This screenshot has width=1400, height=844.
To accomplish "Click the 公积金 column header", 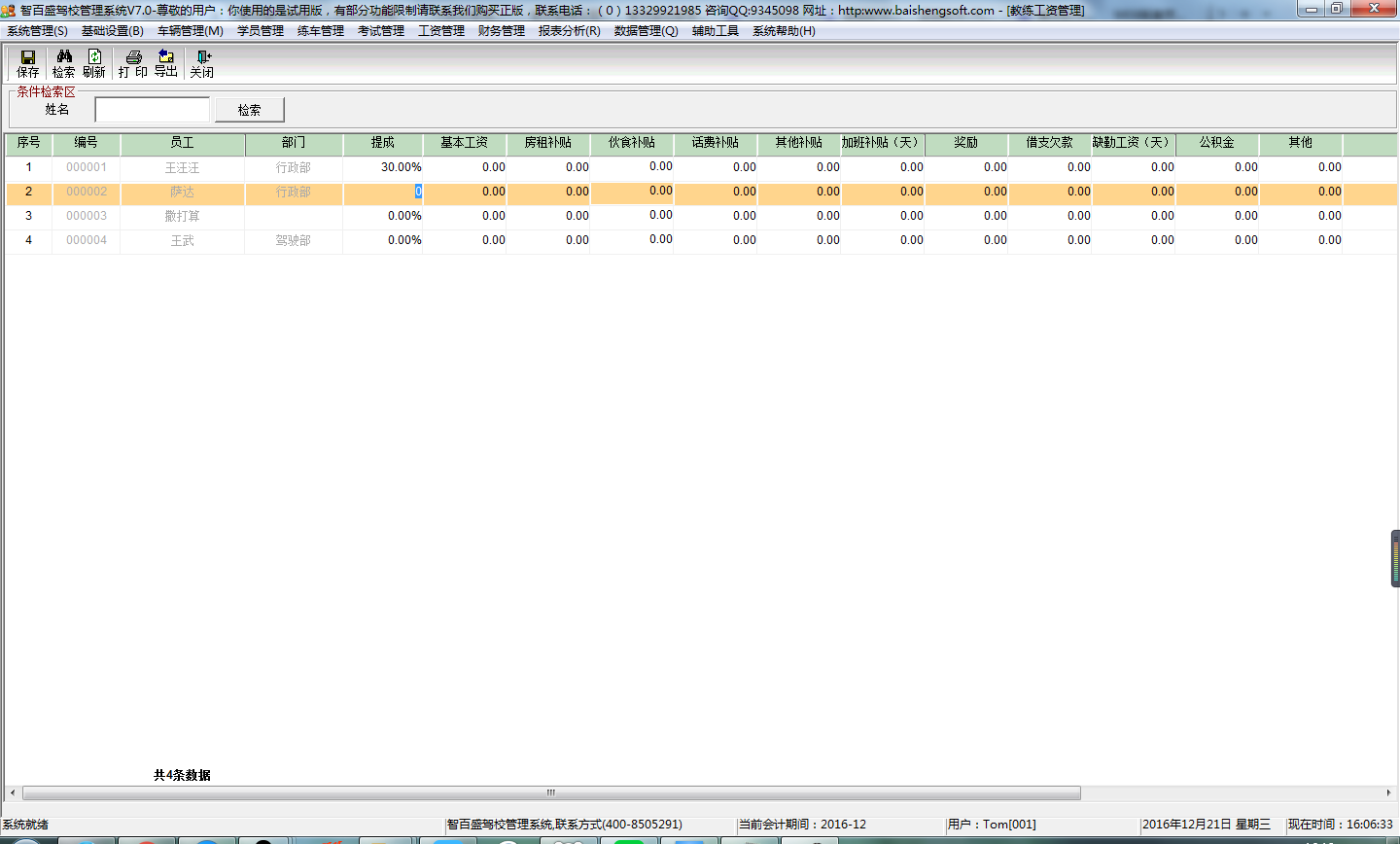I will click(x=1217, y=143).
